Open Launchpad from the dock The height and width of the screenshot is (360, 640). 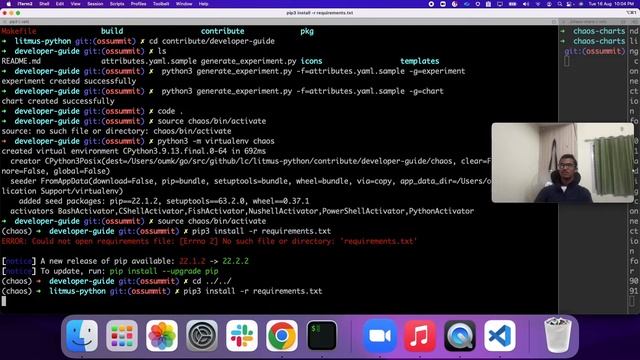coord(122,336)
